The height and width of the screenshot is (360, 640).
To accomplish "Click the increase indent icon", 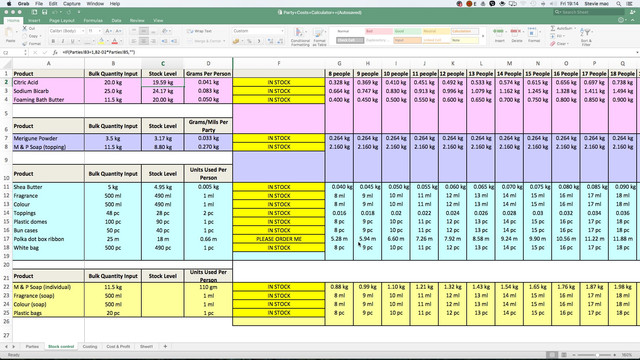I will pos(174,41).
